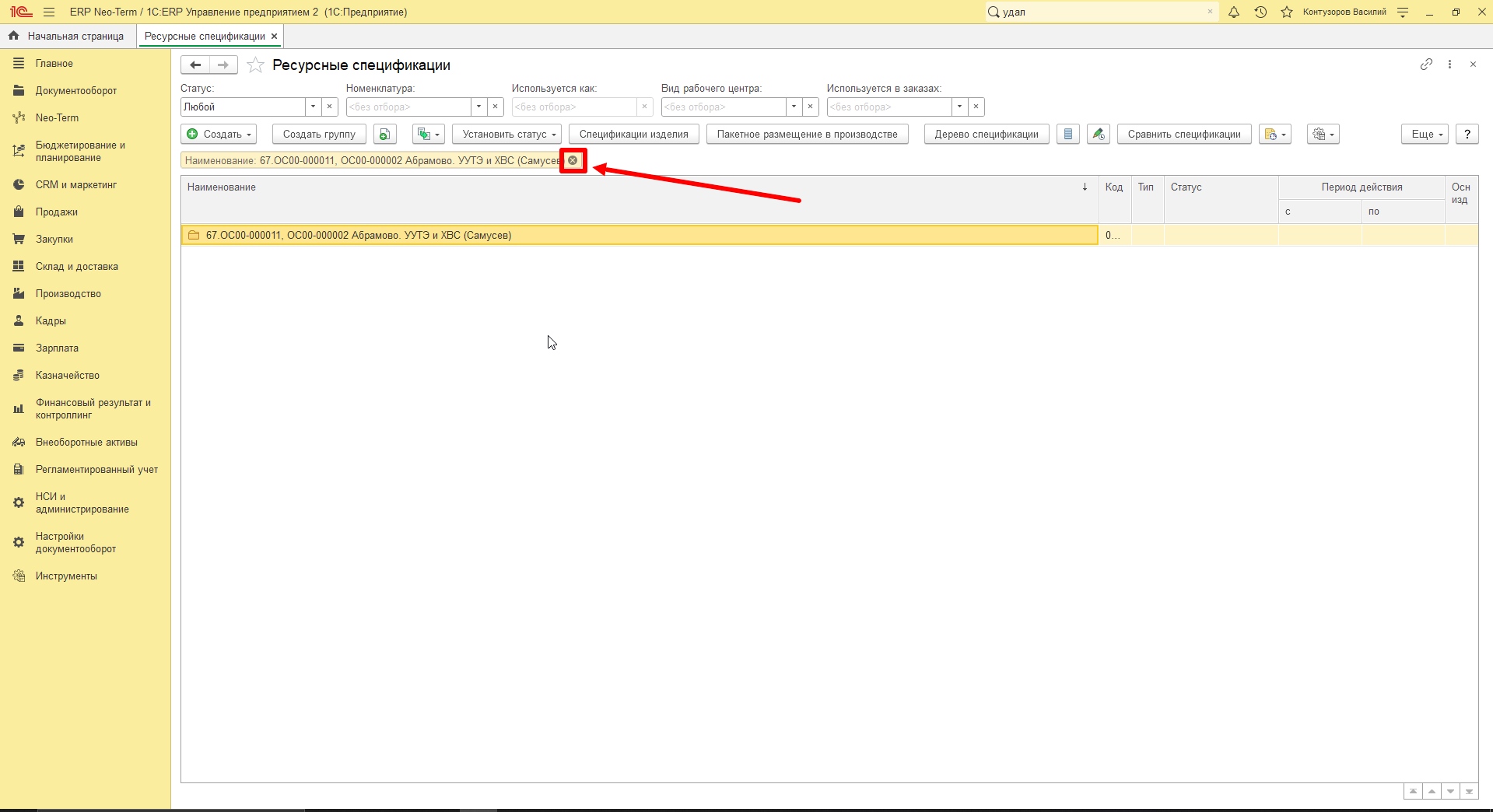The image size is (1493, 812).
Task: Clear the Наименование filter with its x icon
Action: pyautogui.click(x=573, y=160)
